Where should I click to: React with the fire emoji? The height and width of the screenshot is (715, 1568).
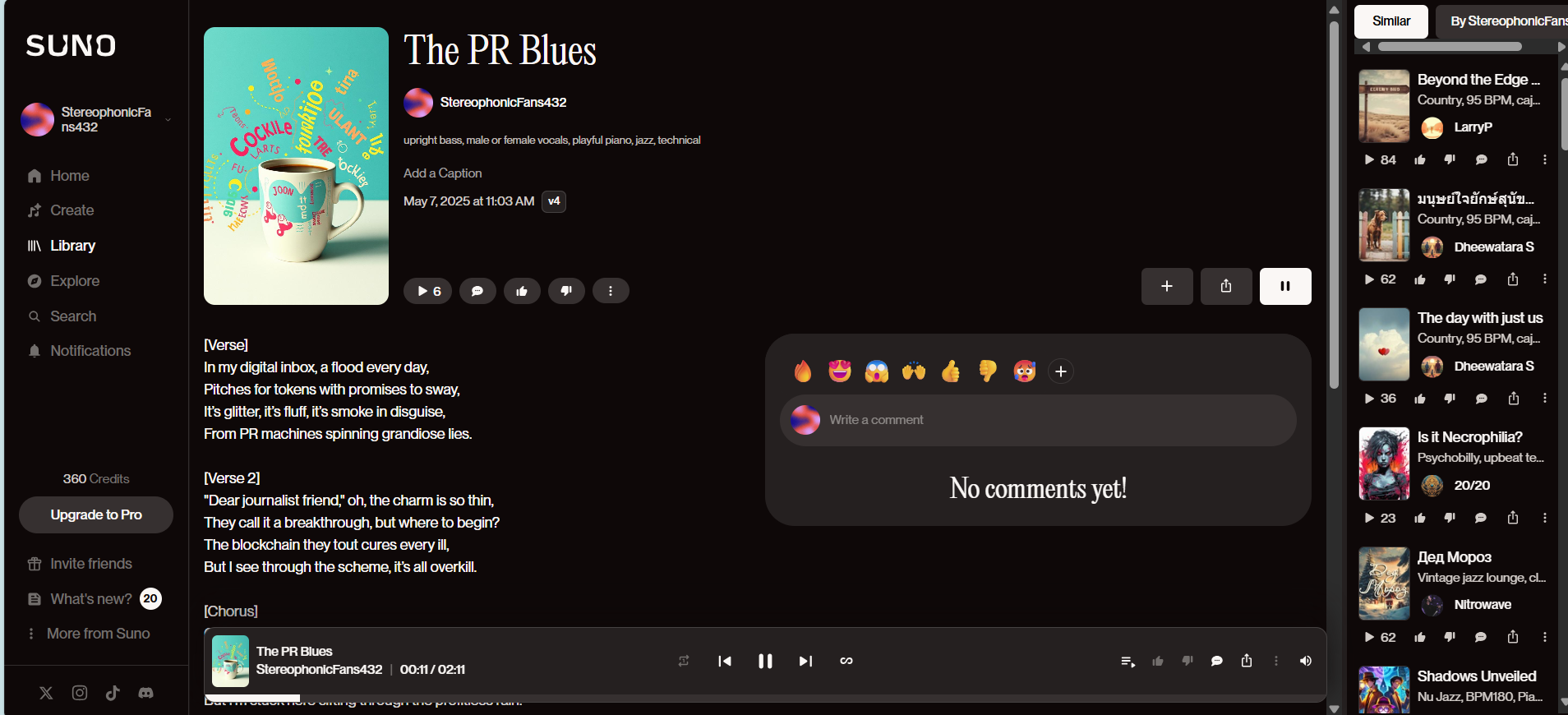tap(803, 371)
